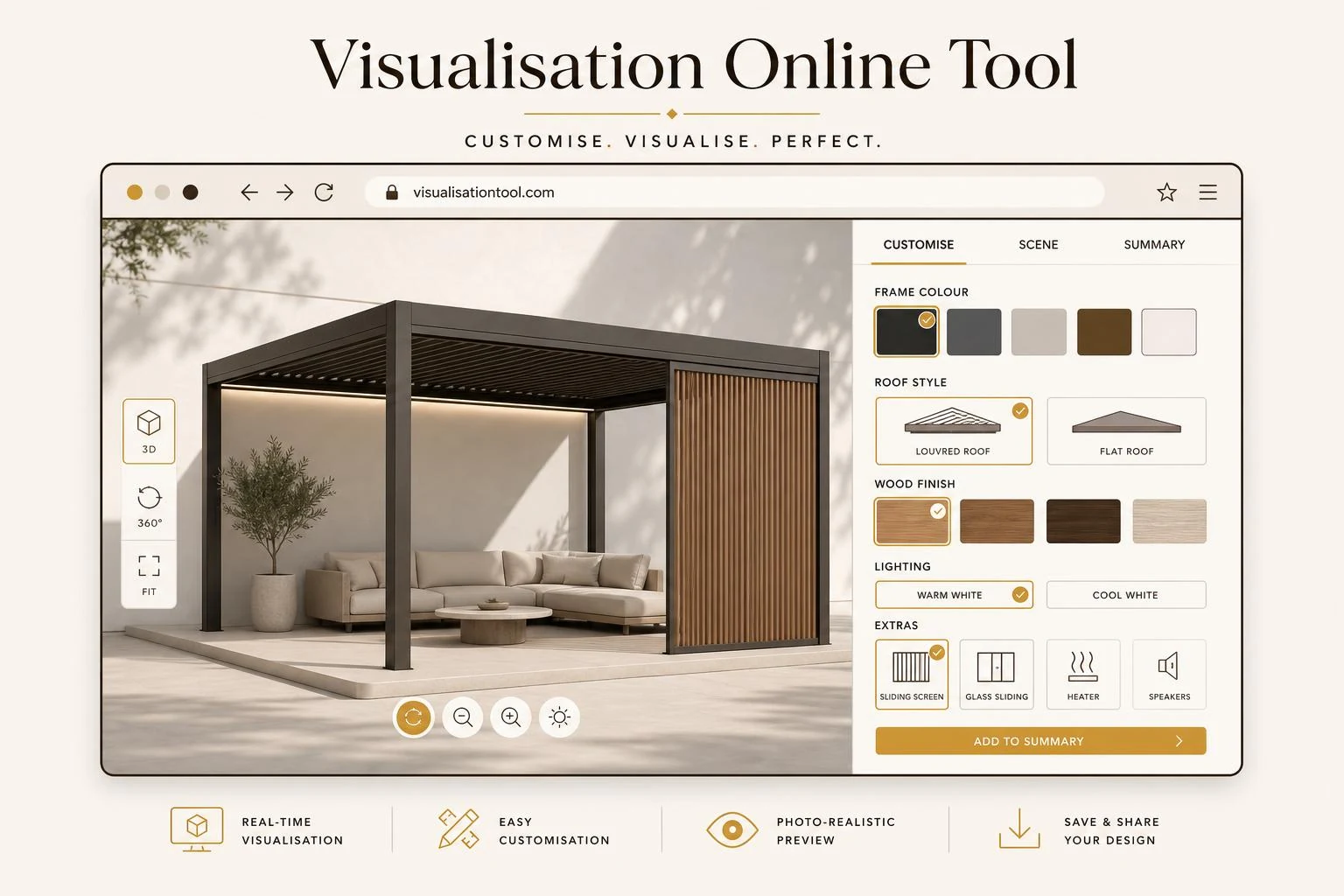The width and height of the screenshot is (1344, 896).
Task: Add the Glass Sliding extra
Action: 997,674
